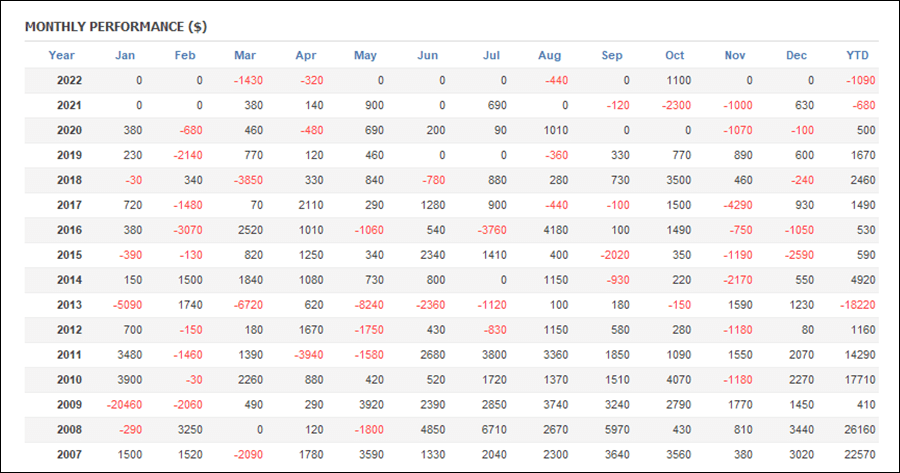Click the Jun column header
This screenshot has width=900, height=473.
(x=427, y=55)
